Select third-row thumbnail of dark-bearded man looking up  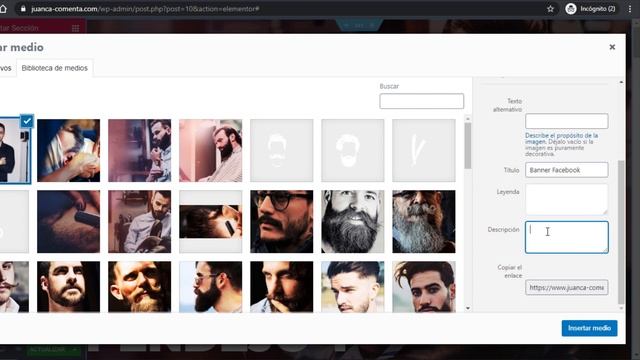[69, 287]
